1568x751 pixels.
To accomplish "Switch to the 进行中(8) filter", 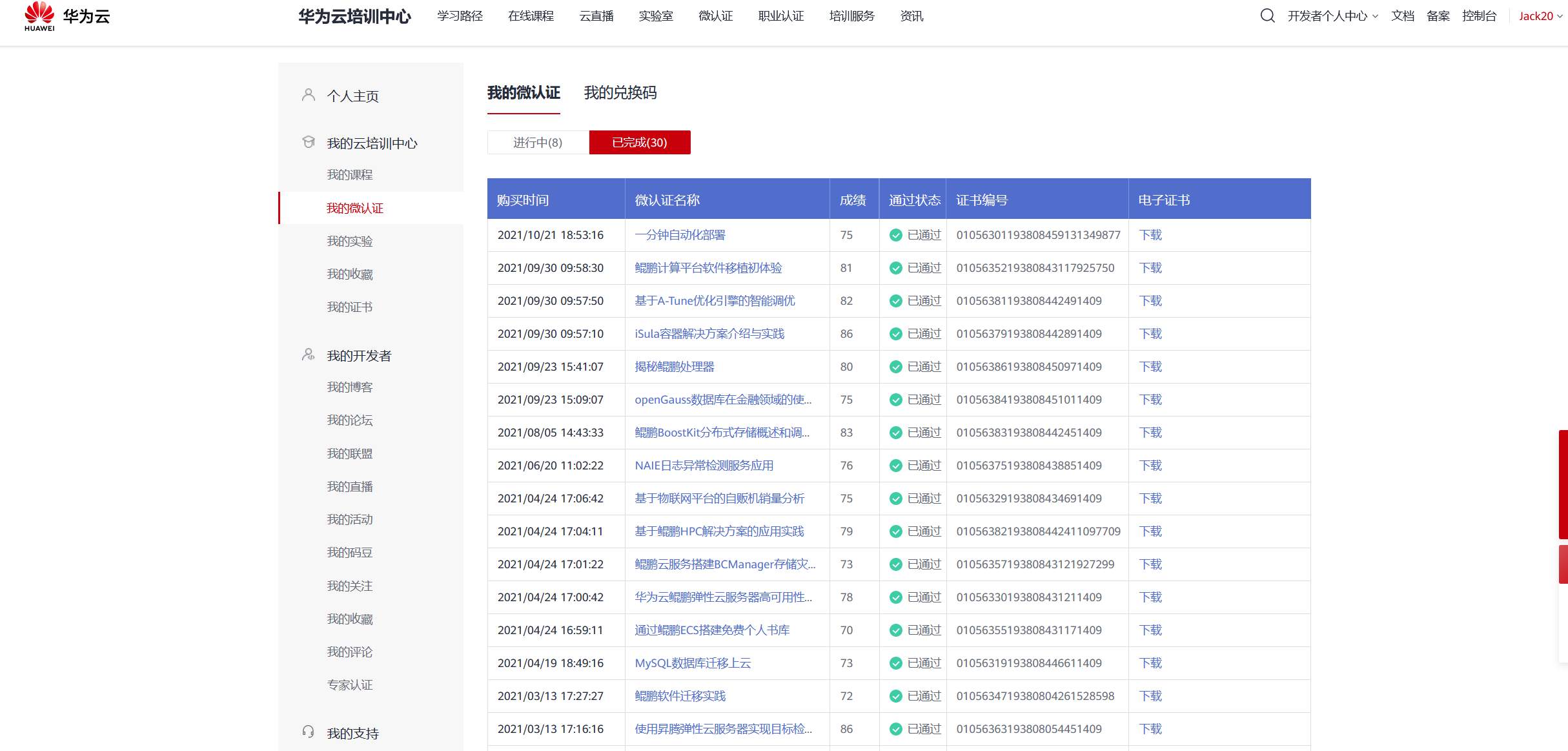I will click(538, 143).
